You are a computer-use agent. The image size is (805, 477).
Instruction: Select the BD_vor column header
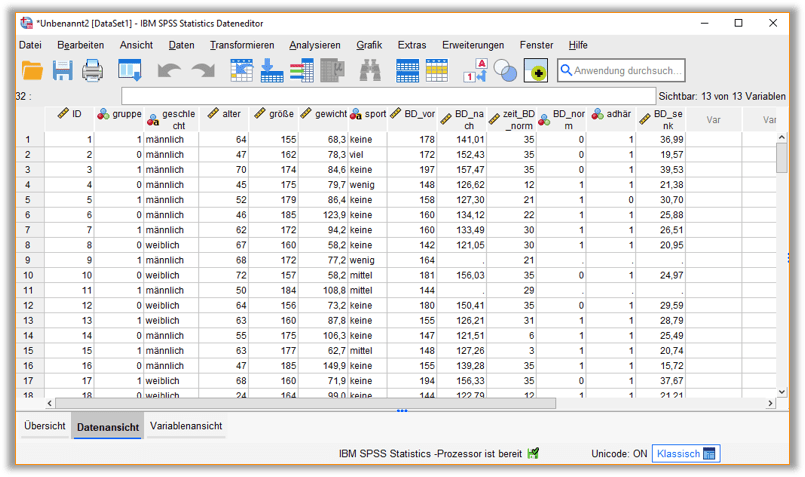tap(412, 120)
